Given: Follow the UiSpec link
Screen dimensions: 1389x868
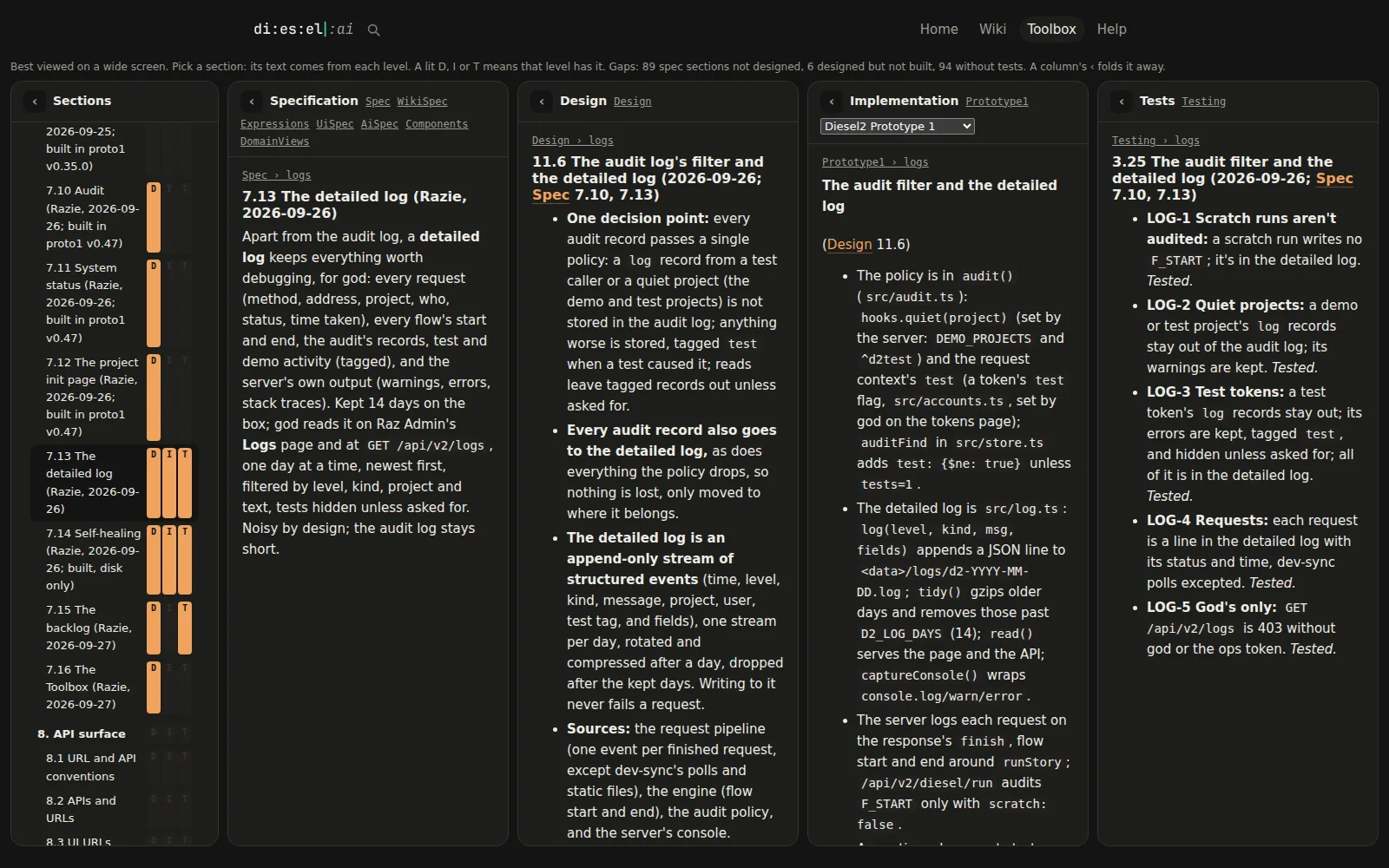Looking at the screenshot, I should pos(335,124).
